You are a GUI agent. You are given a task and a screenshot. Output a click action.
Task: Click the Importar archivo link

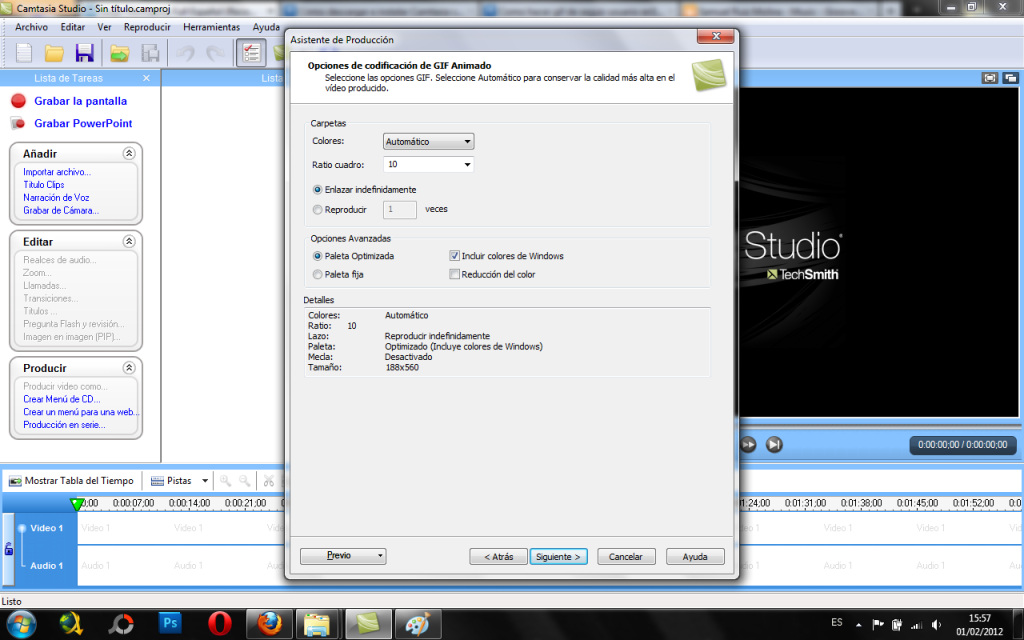[57, 172]
